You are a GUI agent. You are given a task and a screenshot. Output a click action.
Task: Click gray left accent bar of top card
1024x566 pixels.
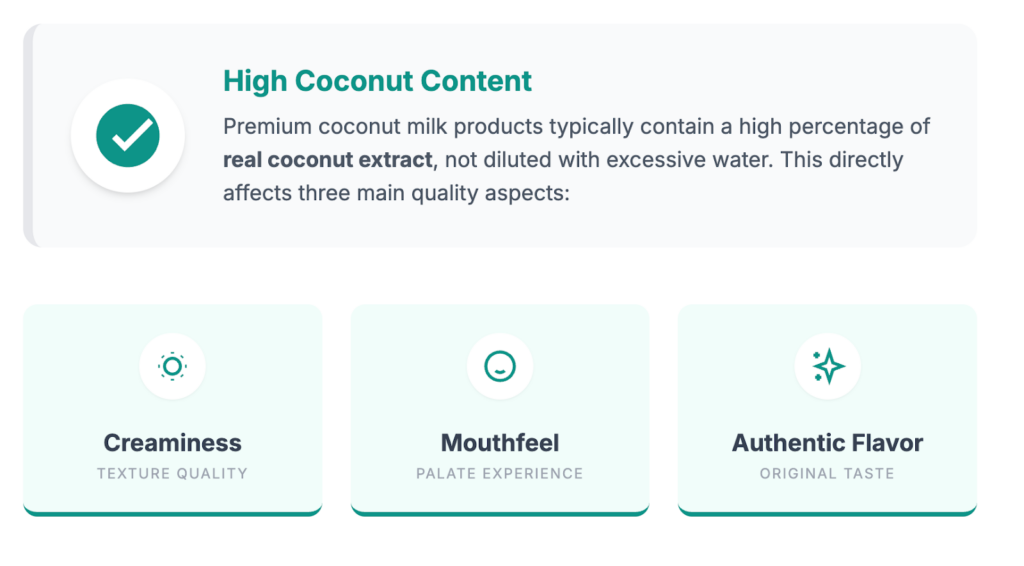tap(28, 135)
